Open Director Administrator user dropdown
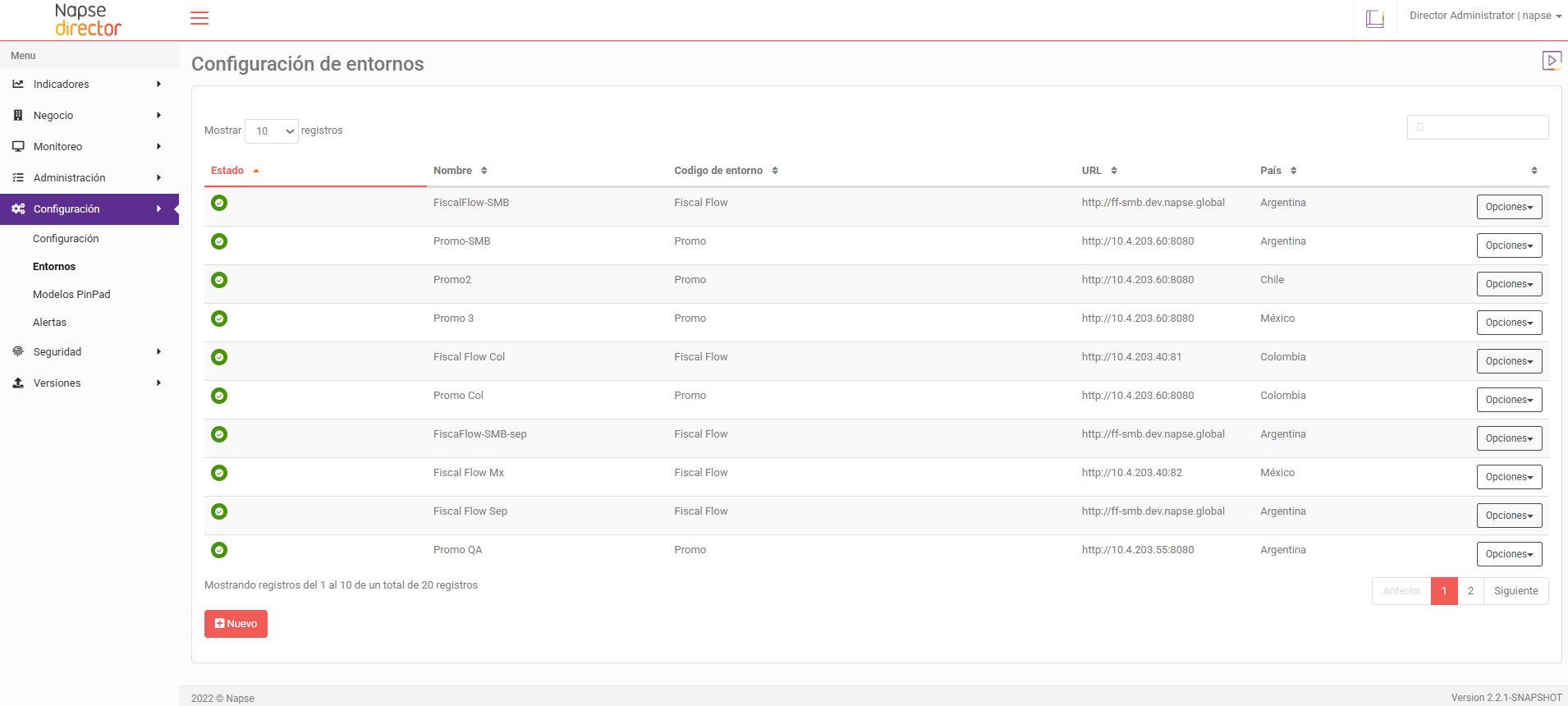This screenshot has width=1568, height=706. click(x=1485, y=16)
